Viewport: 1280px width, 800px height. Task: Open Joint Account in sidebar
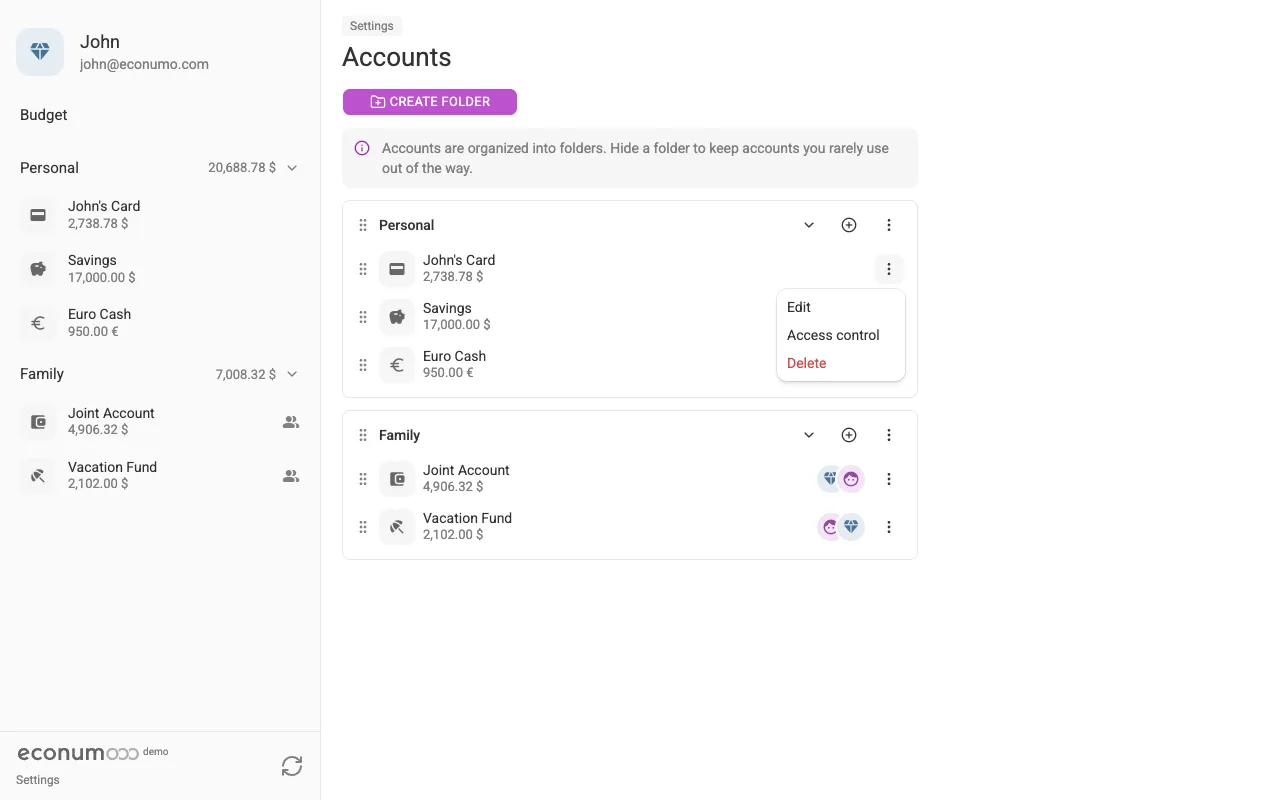[160, 422]
